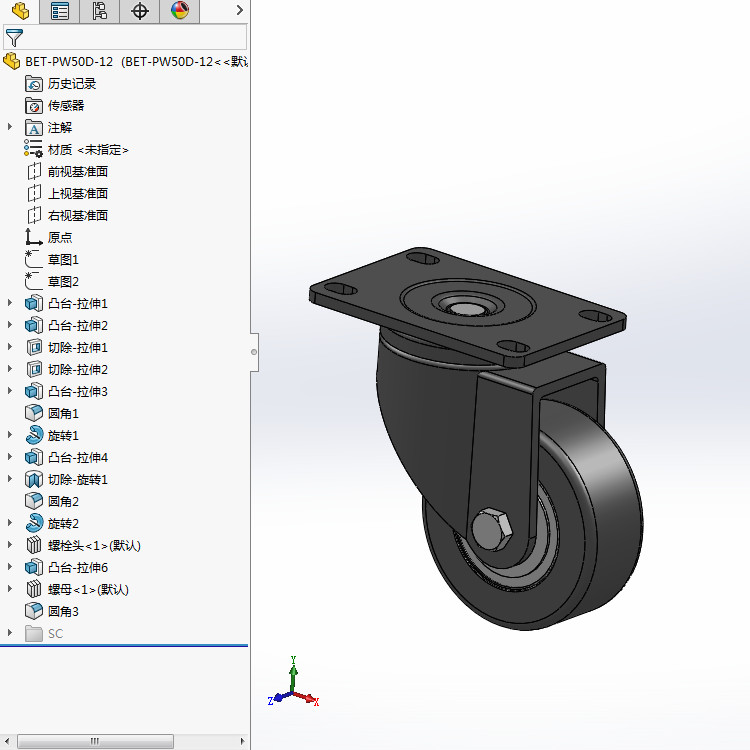Click the 凸台-拉伸3 extrude icon
Viewport: 750px width, 750px height.
[34, 391]
